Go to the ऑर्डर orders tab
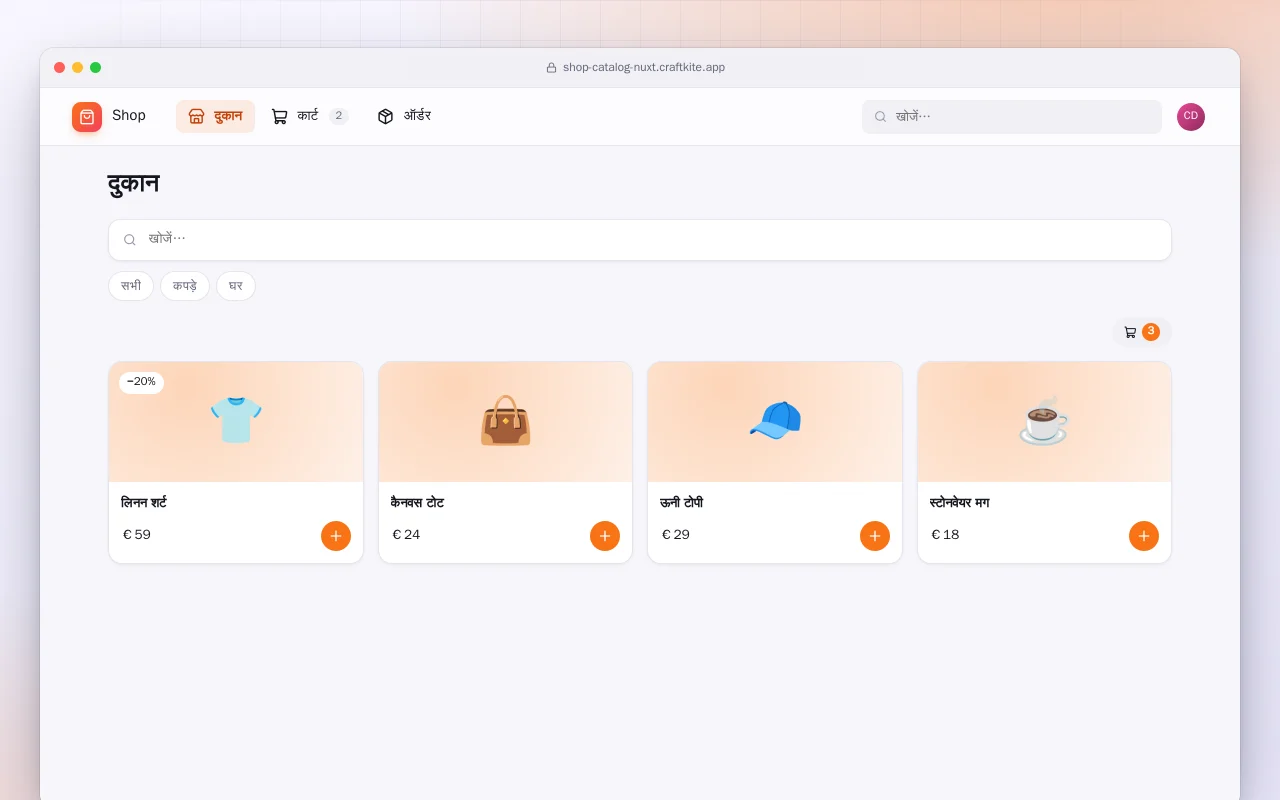 tap(404, 116)
